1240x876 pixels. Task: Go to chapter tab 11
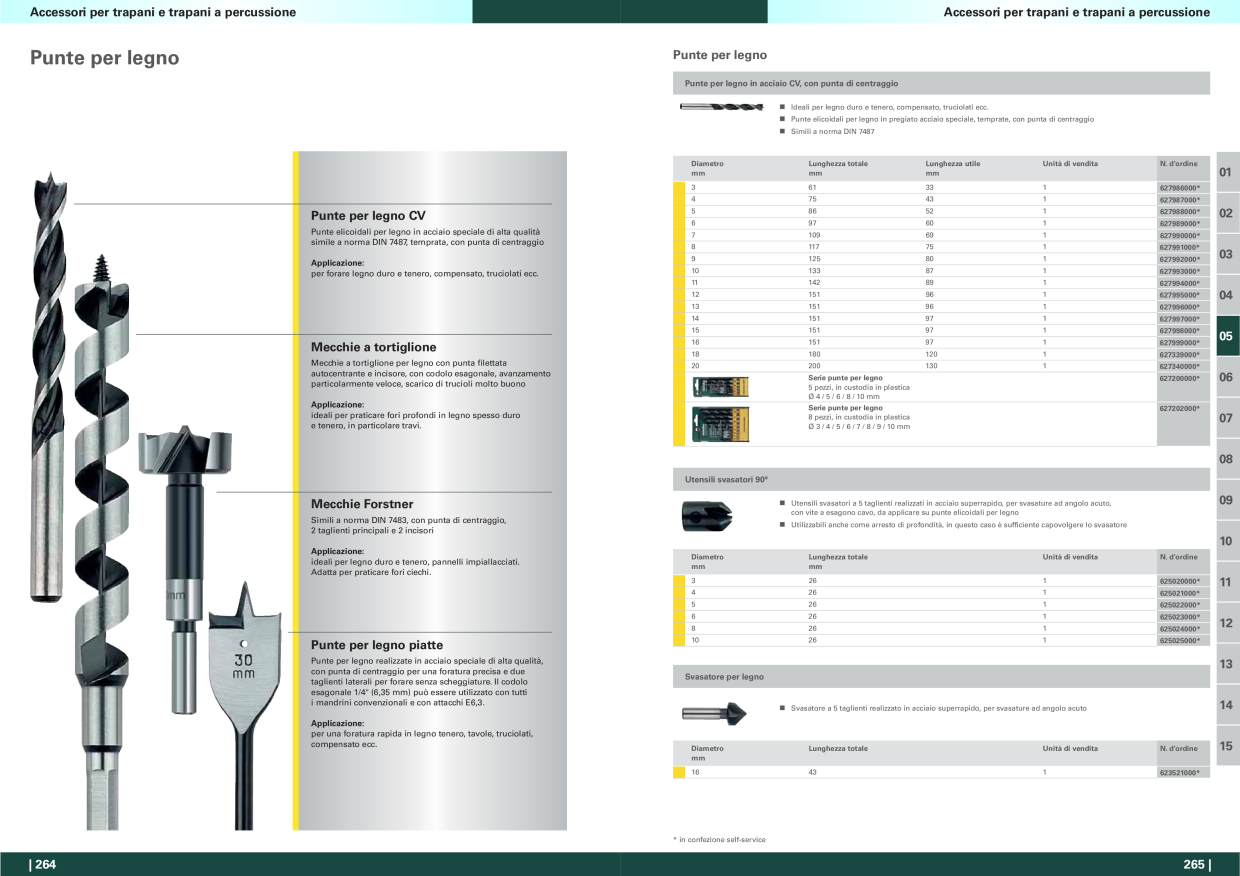[1227, 582]
